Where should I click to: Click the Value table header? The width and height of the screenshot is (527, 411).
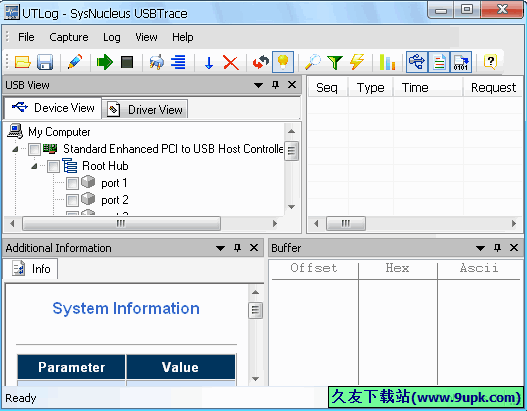(180, 367)
